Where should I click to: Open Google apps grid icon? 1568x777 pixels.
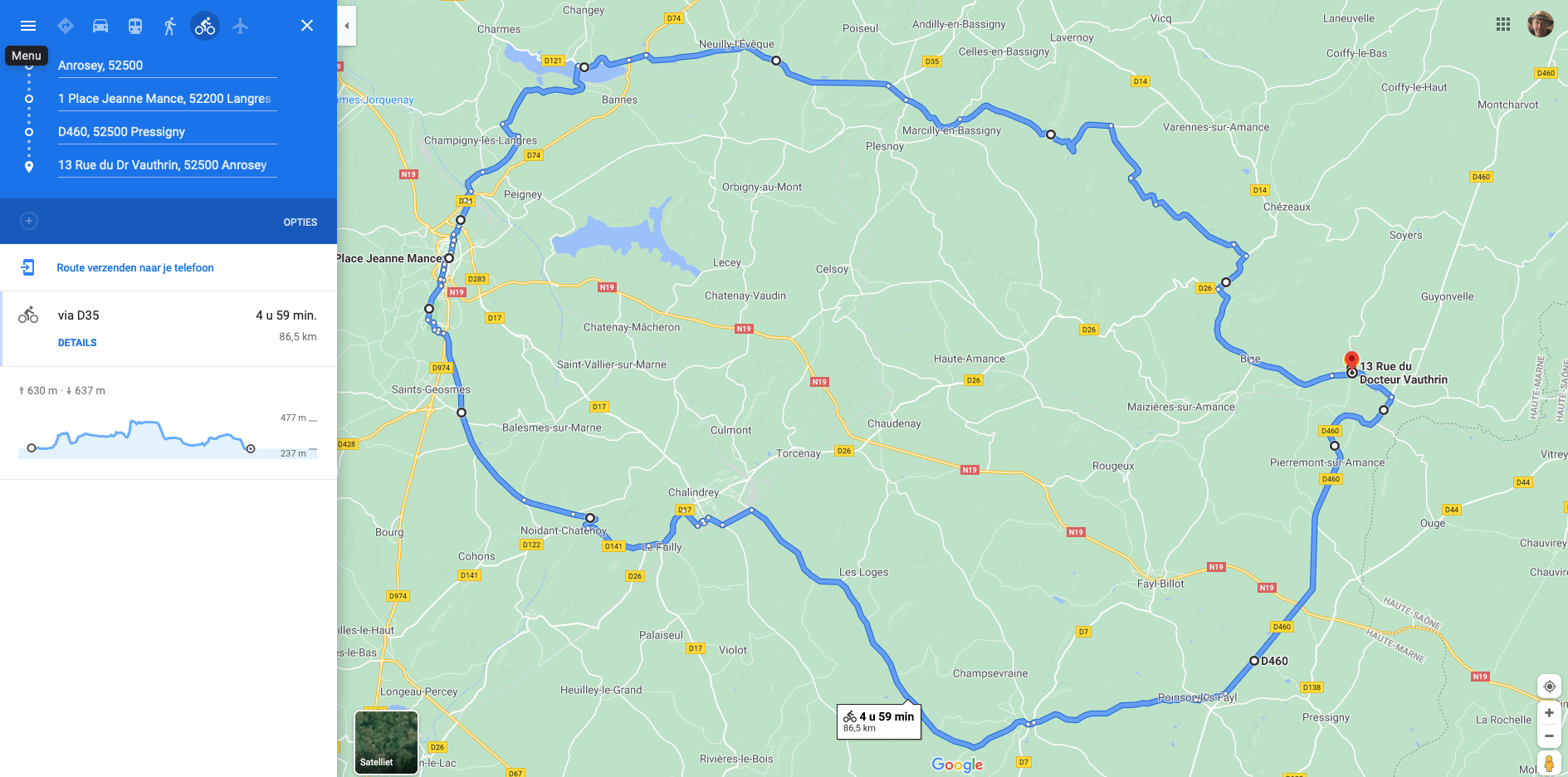pos(1503,24)
